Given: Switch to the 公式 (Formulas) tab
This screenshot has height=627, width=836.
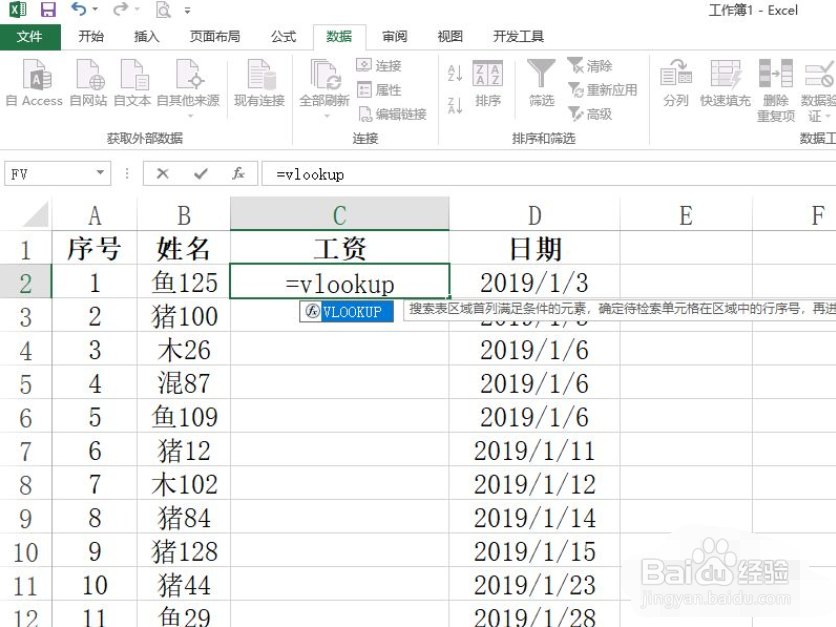Looking at the screenshot, I should [x=283, y=36].
